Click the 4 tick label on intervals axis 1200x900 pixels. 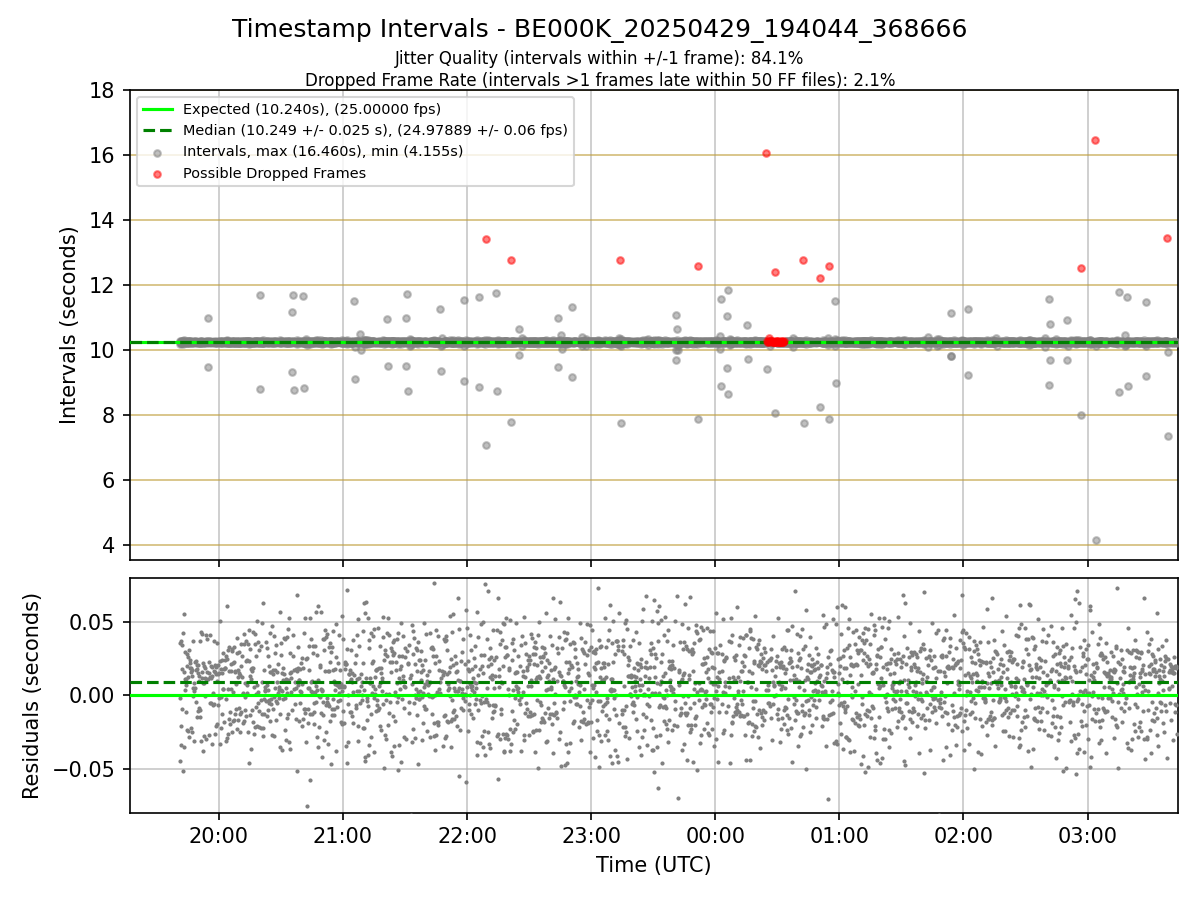tap(108, 545)
